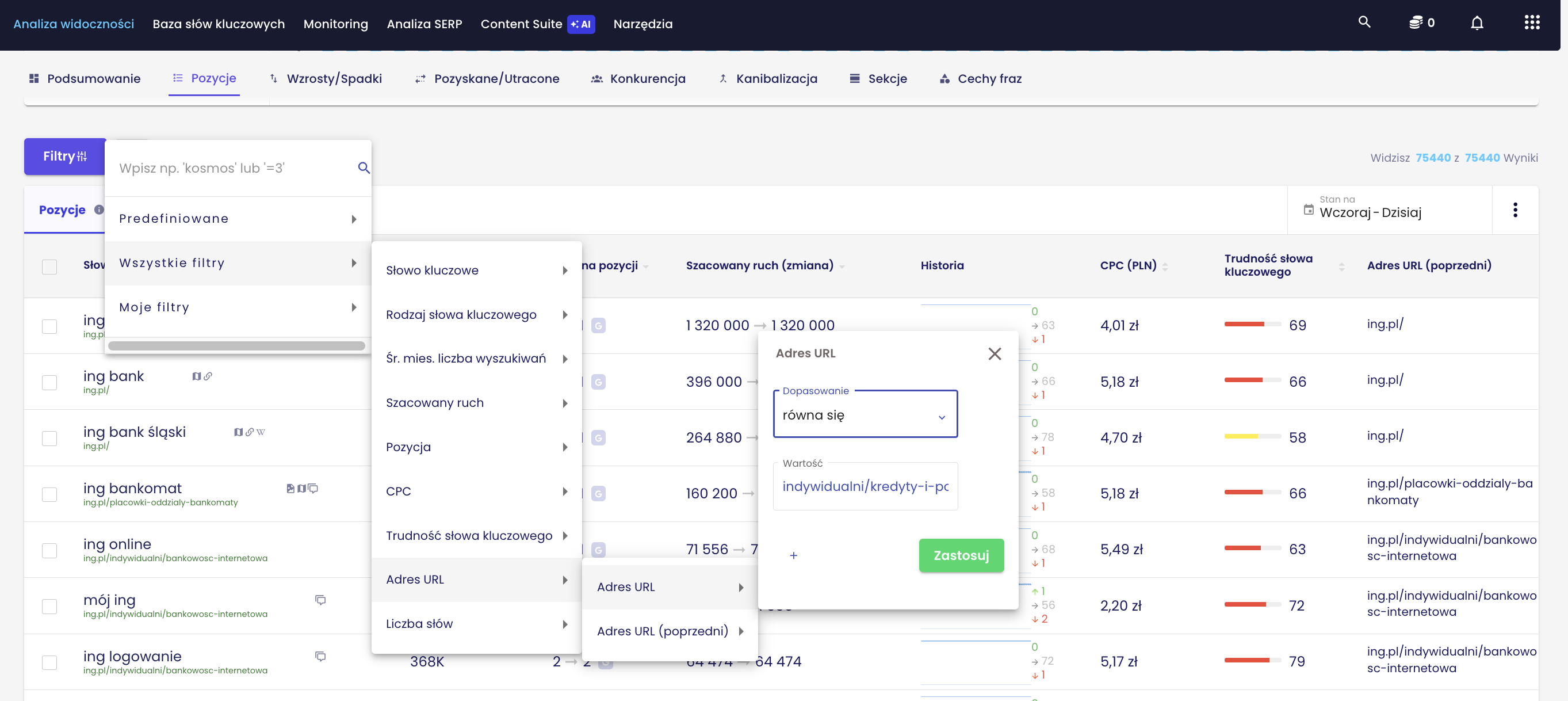Click difficulty bar for value 58
1568x701 pixels.
(1252, 437)
